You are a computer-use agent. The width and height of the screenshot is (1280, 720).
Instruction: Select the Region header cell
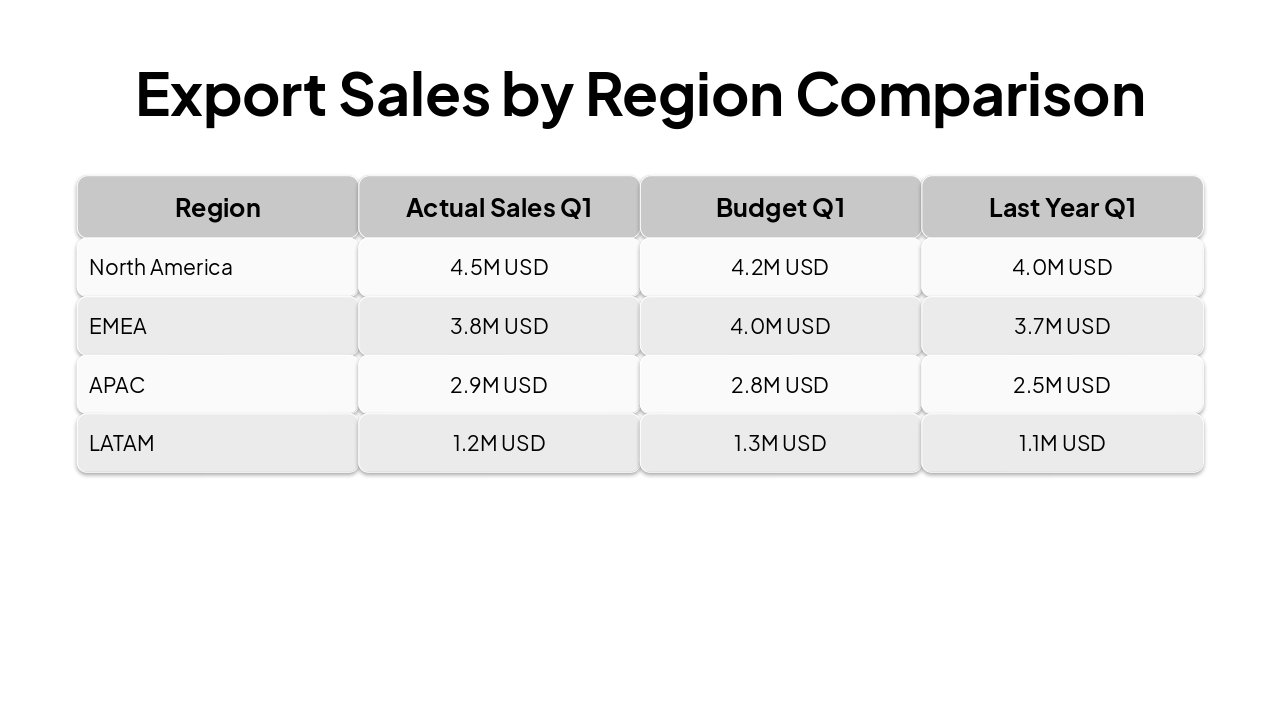pyautogui.click(x=217, y=207)
